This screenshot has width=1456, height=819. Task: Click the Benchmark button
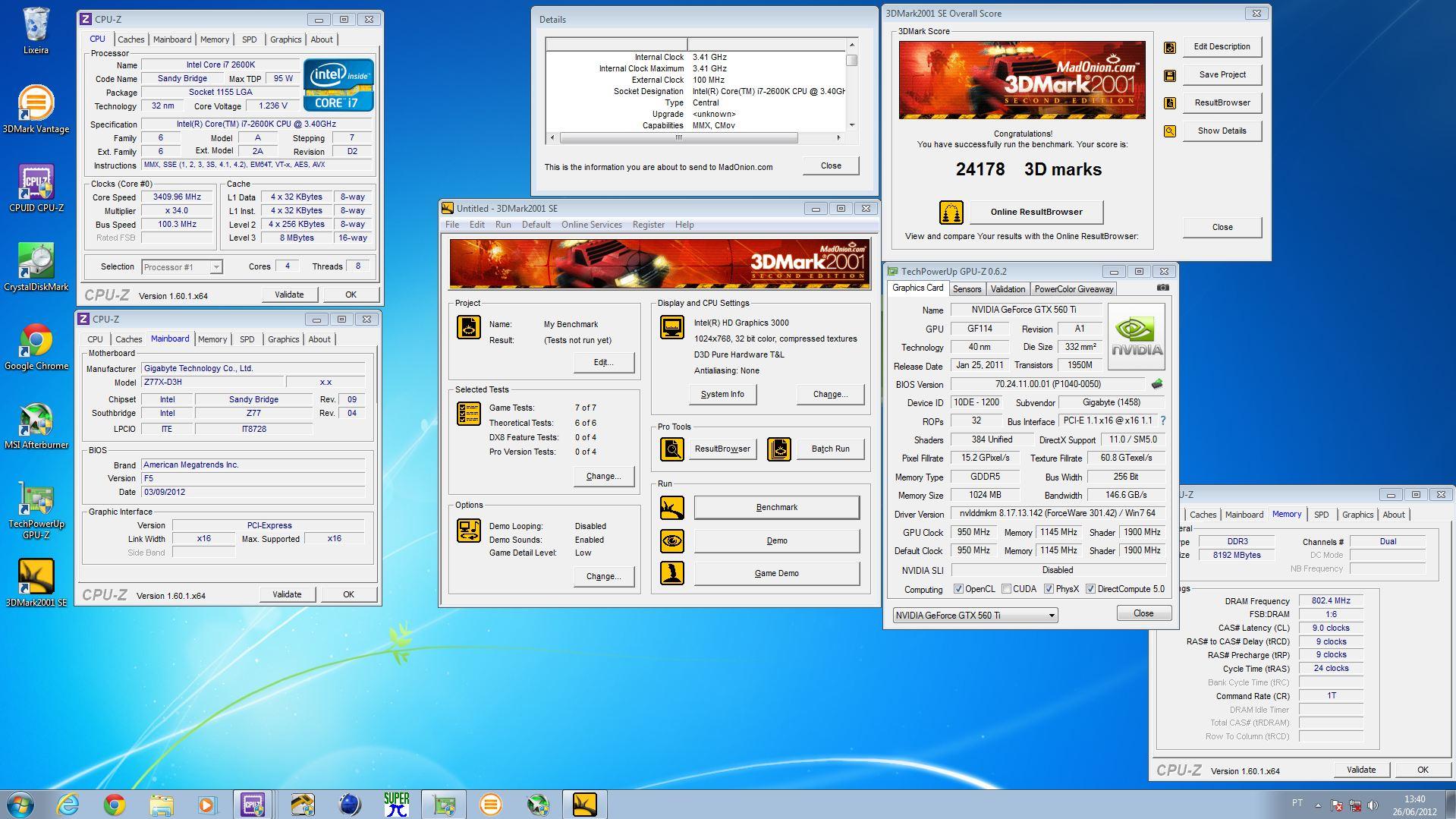click(x=776, y=508)
